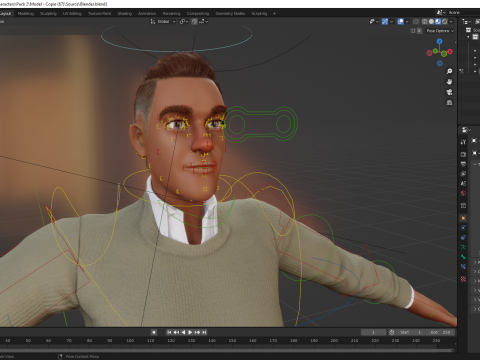
Task: Open the overlays options dropdown arrow
Action: coord(407,22)
